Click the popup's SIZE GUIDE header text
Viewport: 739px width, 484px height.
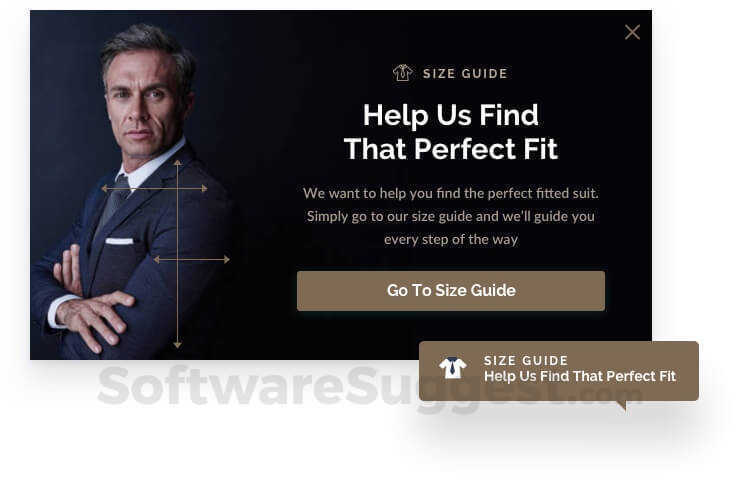[x=465, y=74]
